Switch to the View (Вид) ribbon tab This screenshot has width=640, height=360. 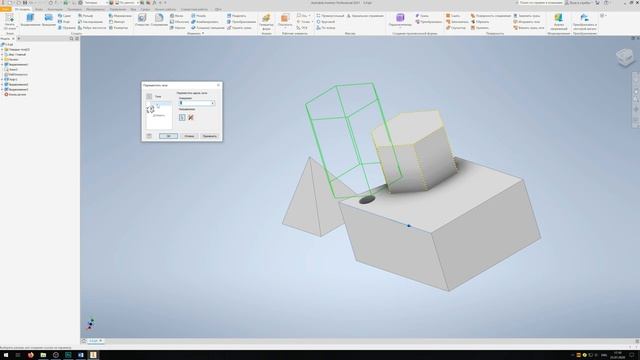pos(133,9)
